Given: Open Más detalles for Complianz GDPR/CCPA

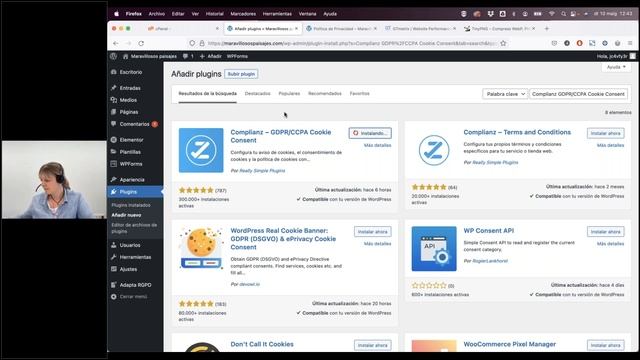Looking at the screenshot, I should point(377,146).
